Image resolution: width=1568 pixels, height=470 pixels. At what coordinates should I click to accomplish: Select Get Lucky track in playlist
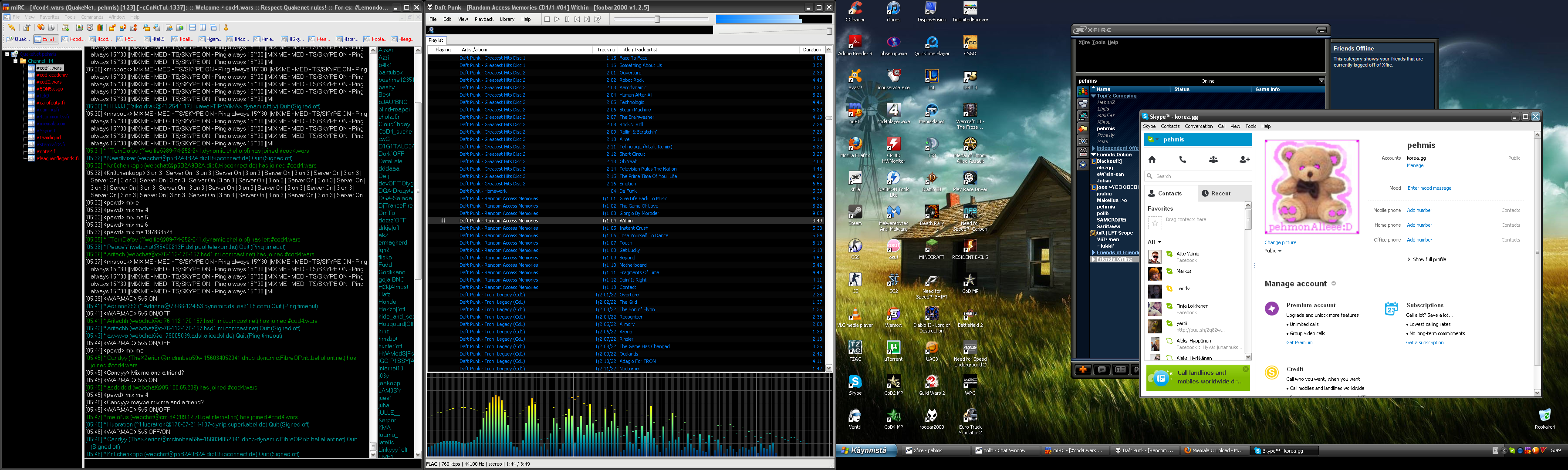[x=627, y=251]
